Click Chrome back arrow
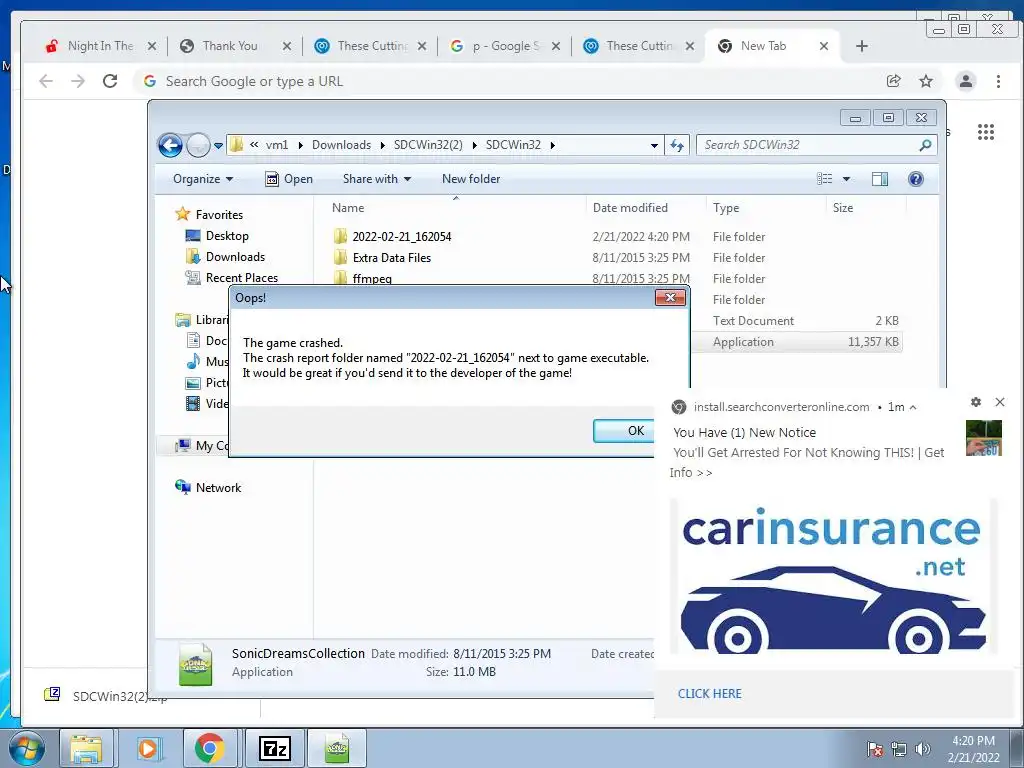The width and height of the screenshot is (1024, 768). (46, 81)
